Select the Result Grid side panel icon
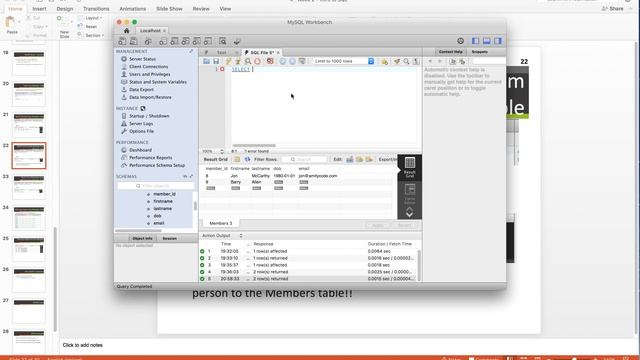This screenshot has width=640, height=360. [x=410, y=167]
